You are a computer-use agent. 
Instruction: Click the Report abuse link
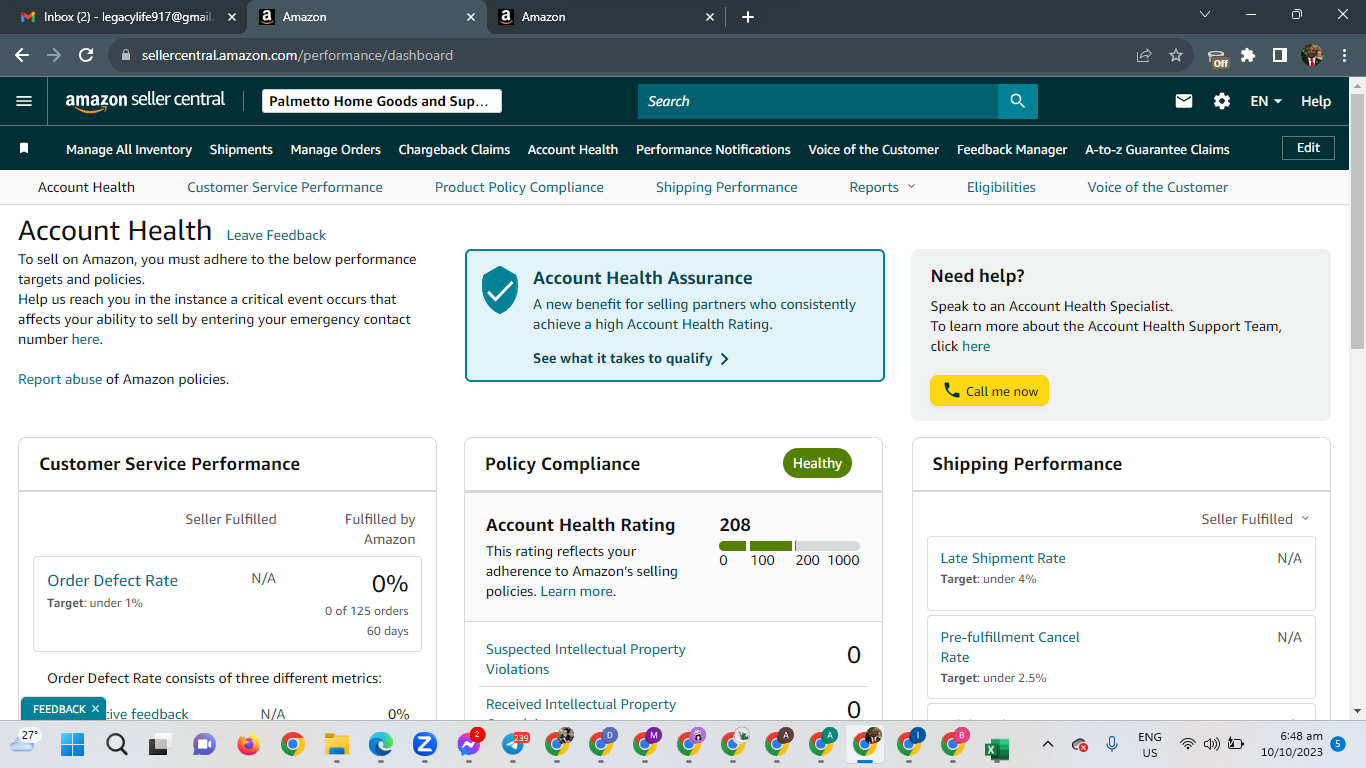tap(60, 379)
